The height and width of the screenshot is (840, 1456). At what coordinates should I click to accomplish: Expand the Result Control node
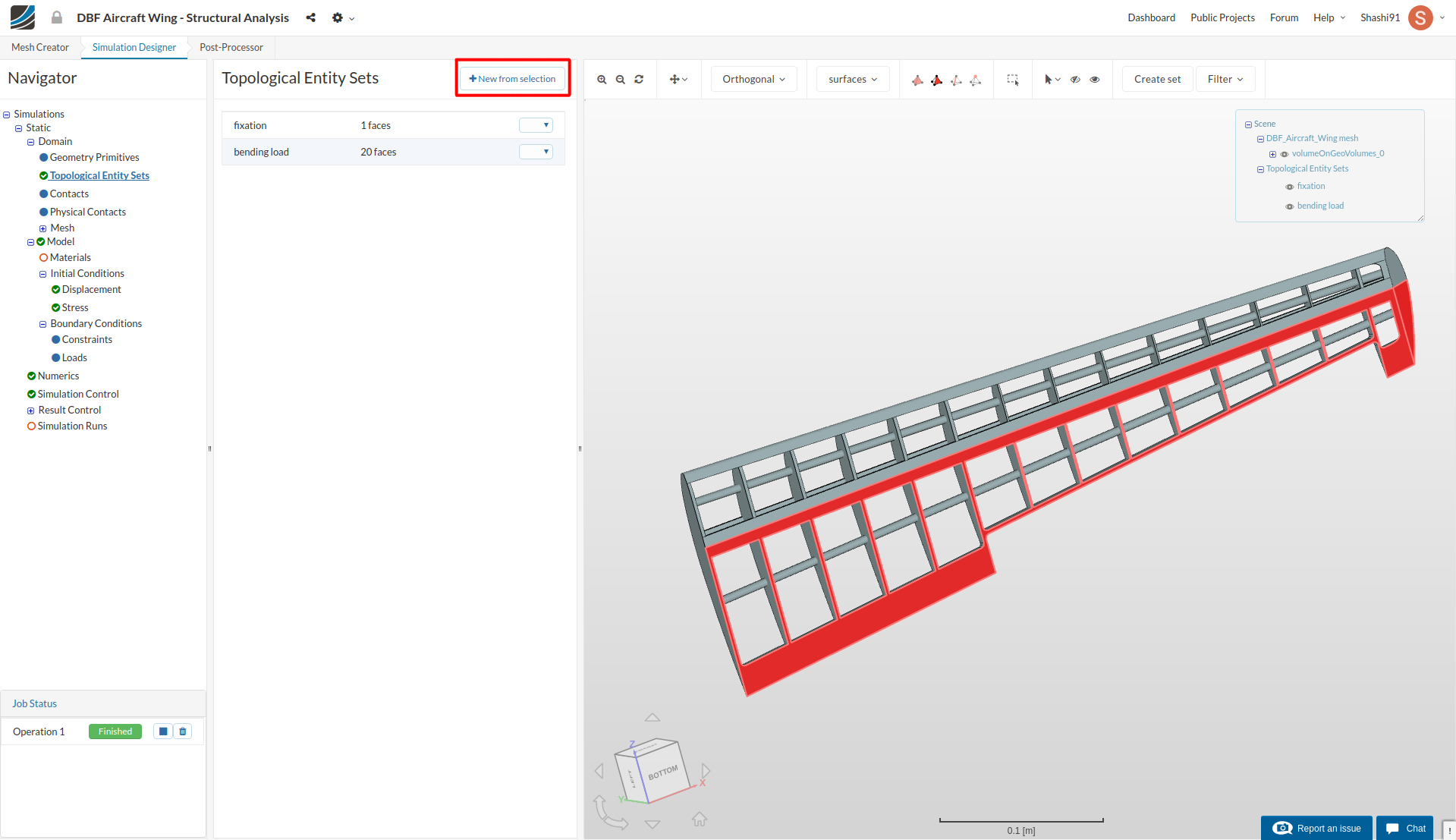point(31,411)
